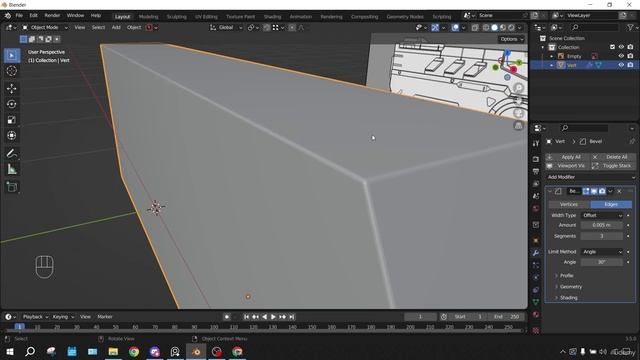Click the Blender logo menu icon
640x360 pixels.
[8, 16]
